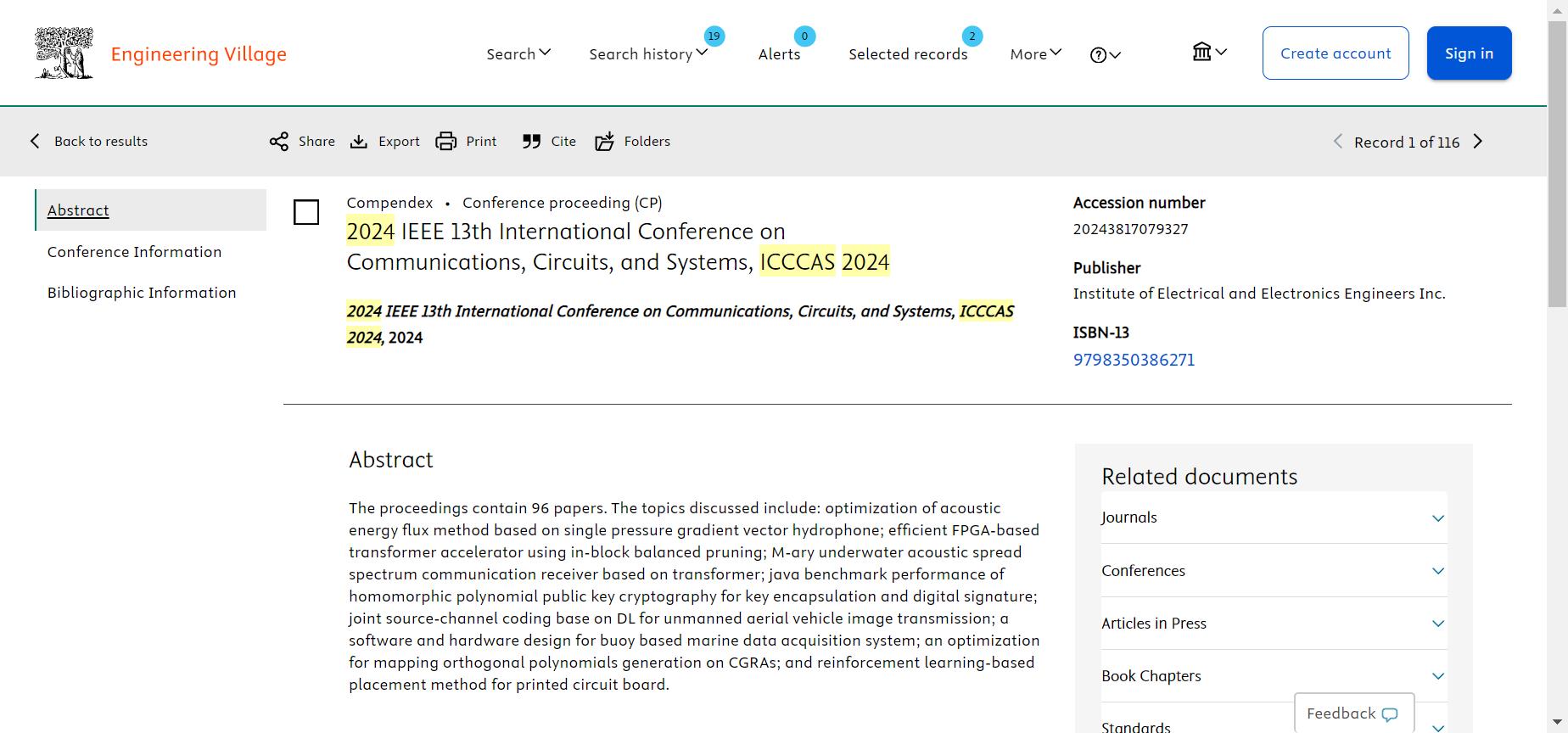This screenshot has width=1568, height=733.
Task: Click the previous record arrow
Action: click(x=1338, y=142)
